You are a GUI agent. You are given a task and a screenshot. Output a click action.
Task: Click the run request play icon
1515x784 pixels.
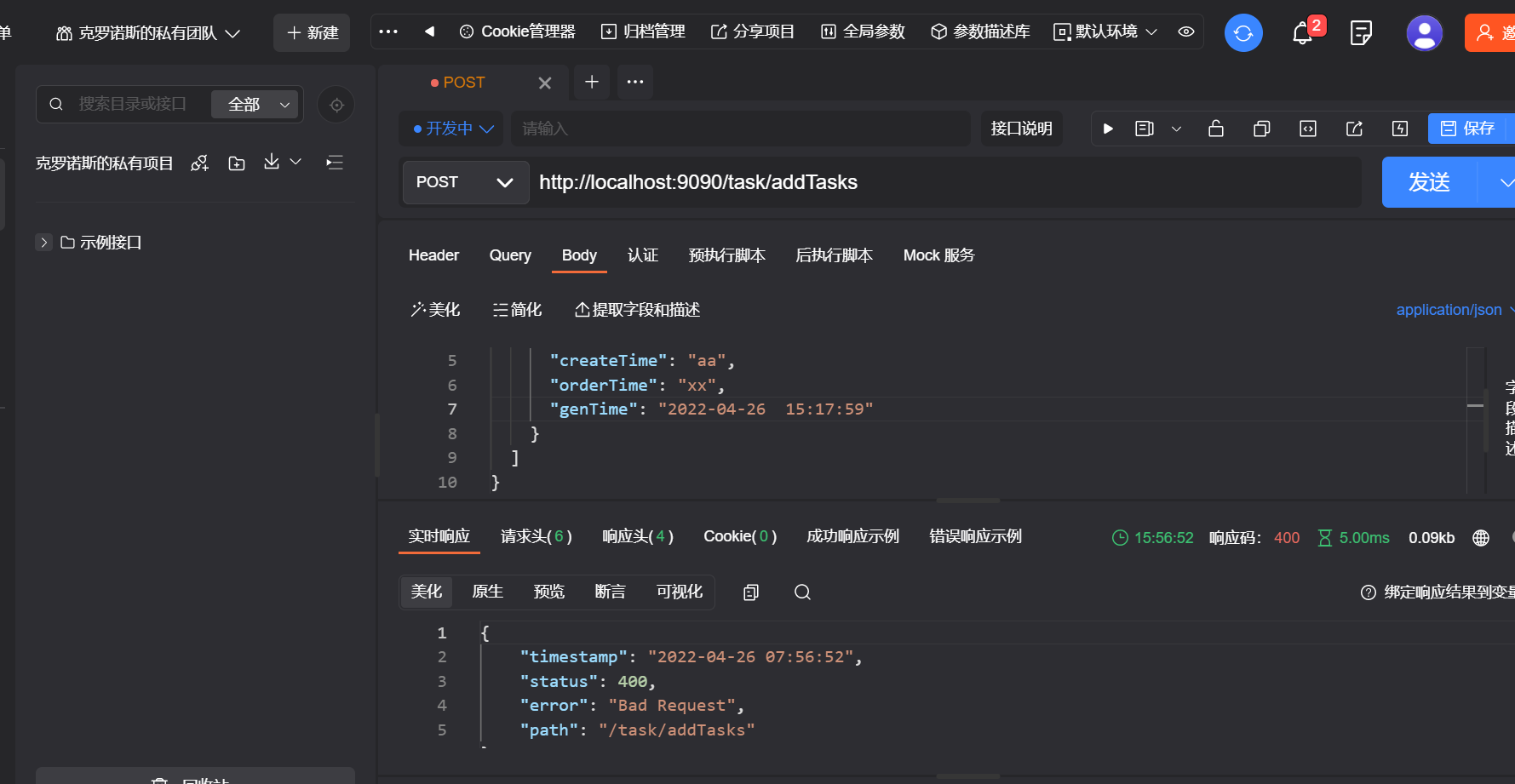click(x=1108, y=129)
